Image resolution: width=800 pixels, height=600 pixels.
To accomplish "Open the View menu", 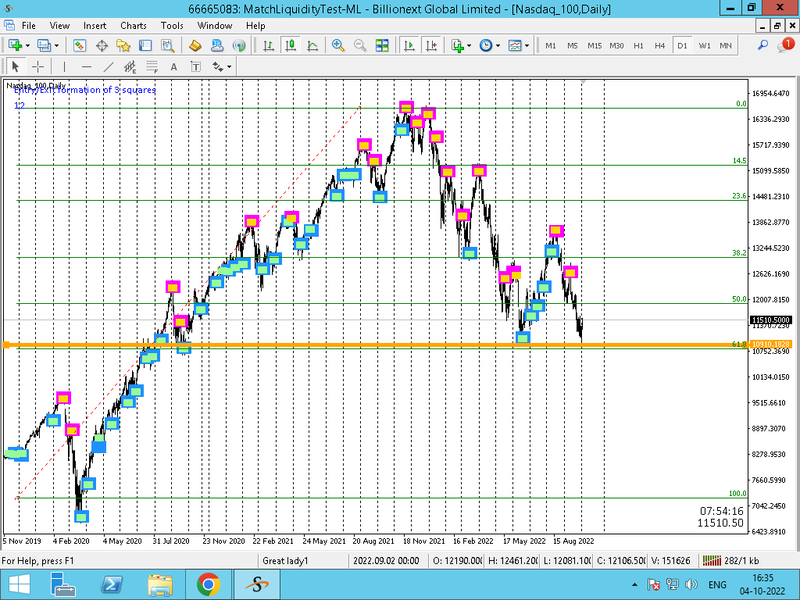I will [59, 26].
